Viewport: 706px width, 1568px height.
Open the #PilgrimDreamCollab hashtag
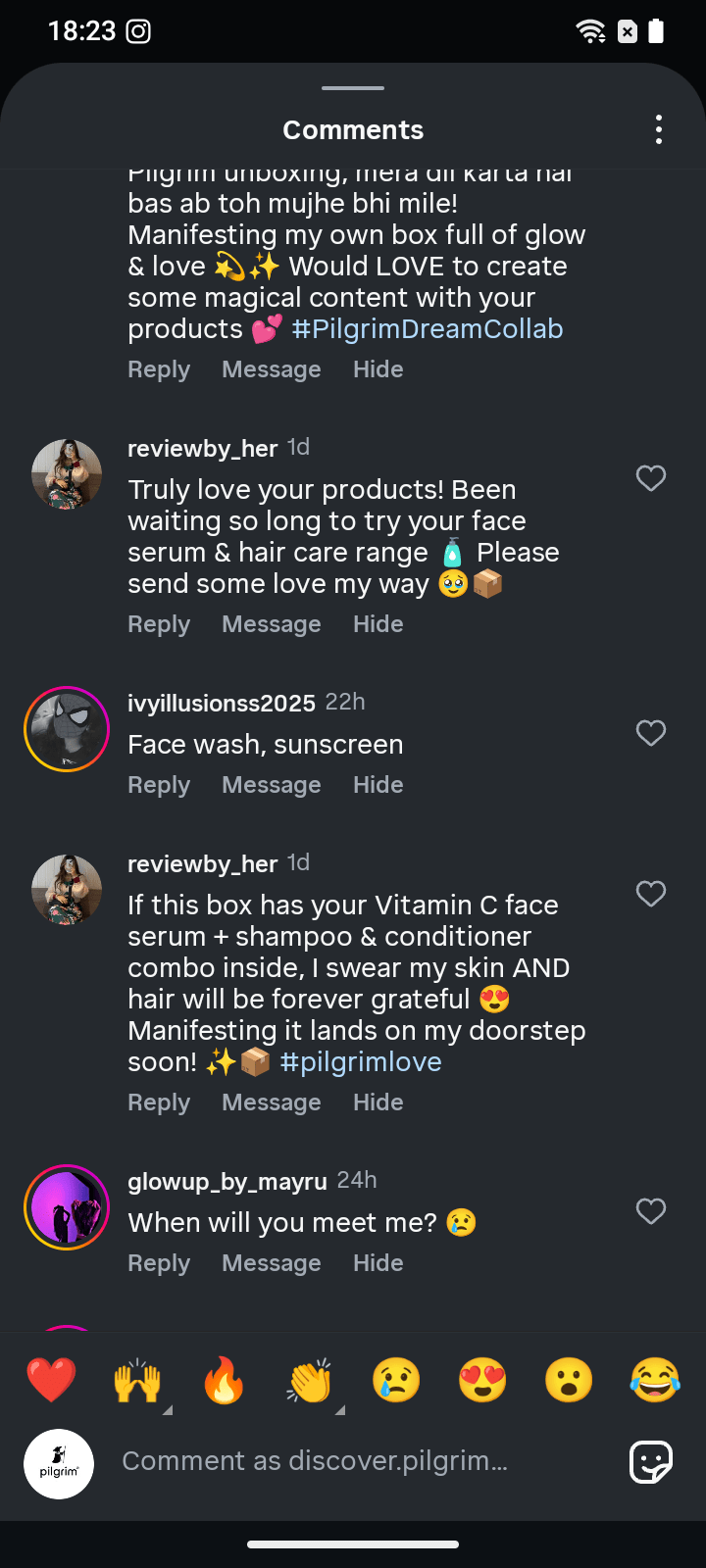click(x=428, y=329)
